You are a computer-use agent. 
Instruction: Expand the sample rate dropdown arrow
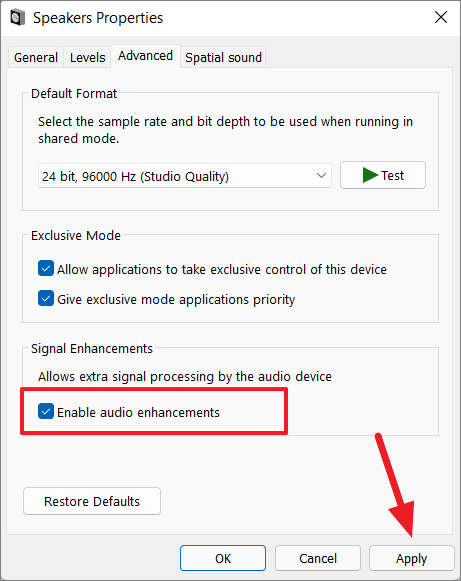(x=321, y=175)
